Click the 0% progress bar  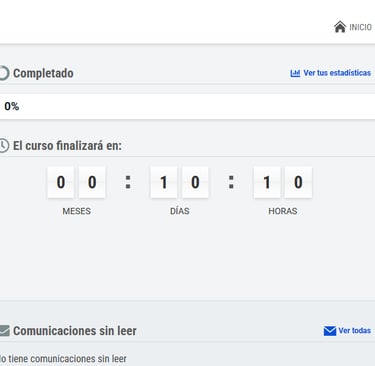point(187,107)
